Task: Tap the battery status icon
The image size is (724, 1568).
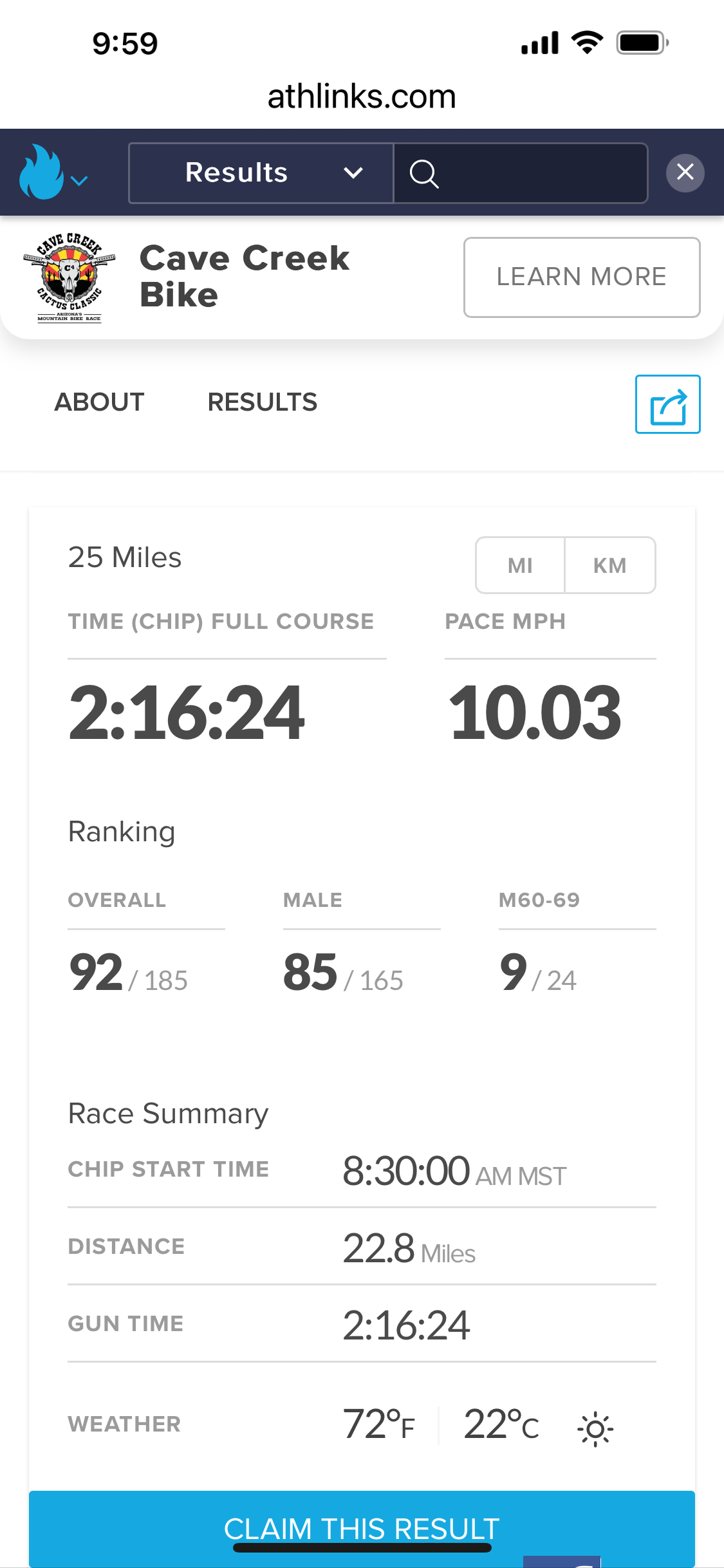Action: (642, 43)
